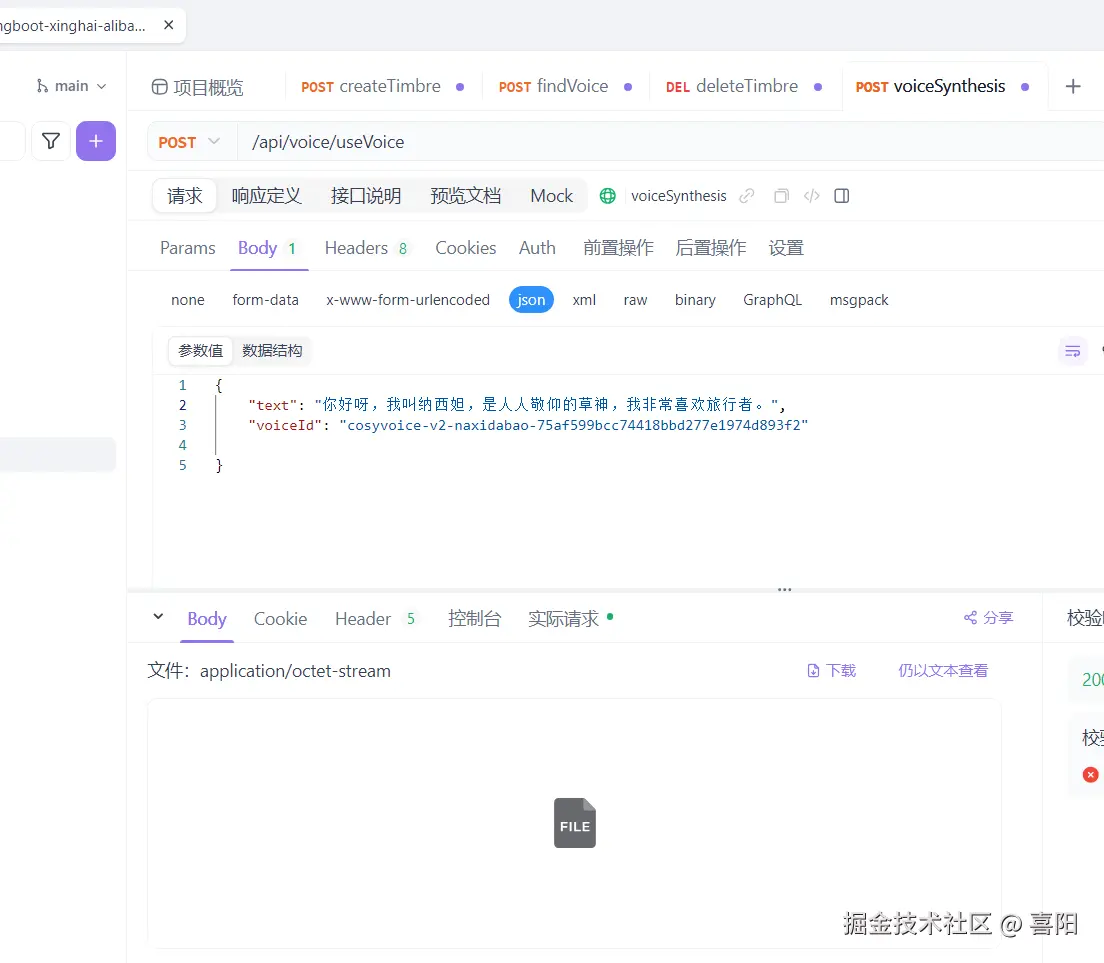
Task: Collapse the response panel with the chevron
Action: [x=157, y=618]
